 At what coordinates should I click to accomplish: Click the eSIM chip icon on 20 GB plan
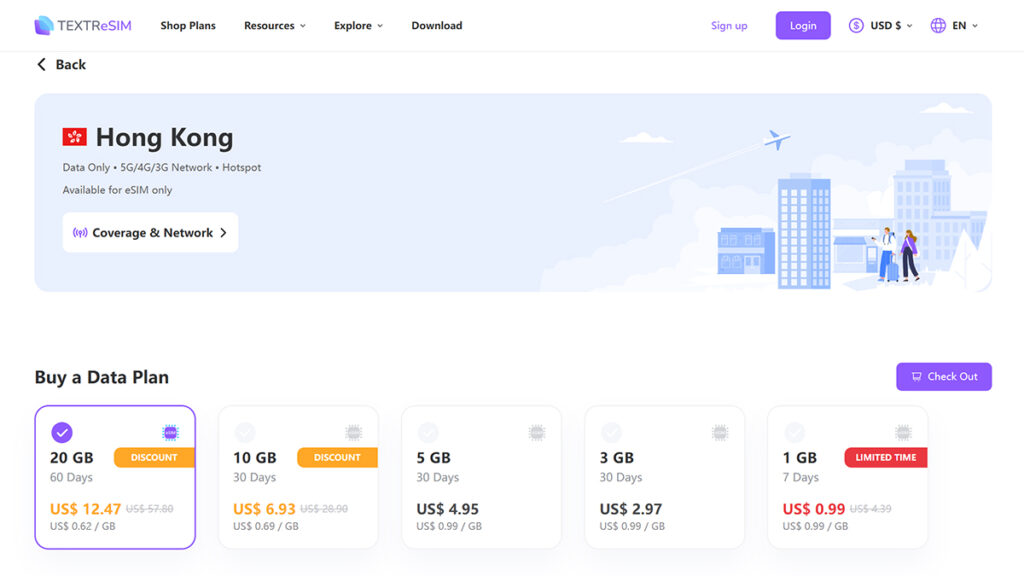coord(170,432)
